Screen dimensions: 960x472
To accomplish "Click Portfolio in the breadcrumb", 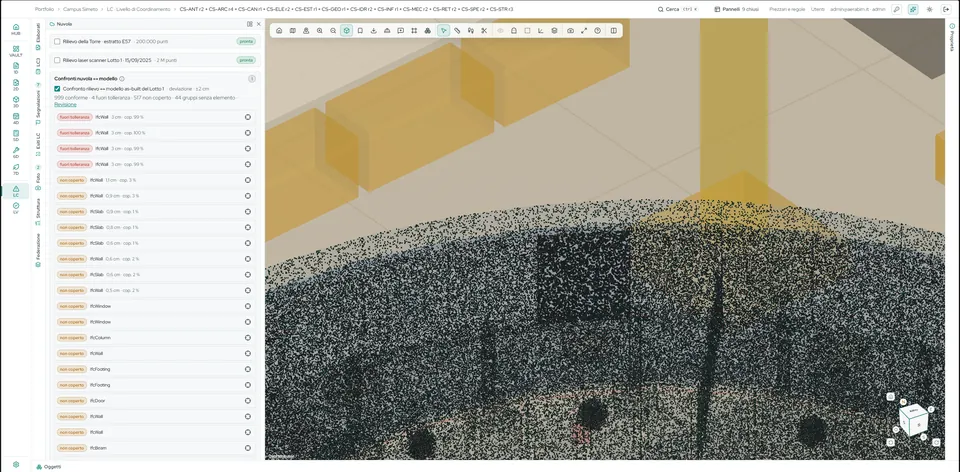I will 44,10.
